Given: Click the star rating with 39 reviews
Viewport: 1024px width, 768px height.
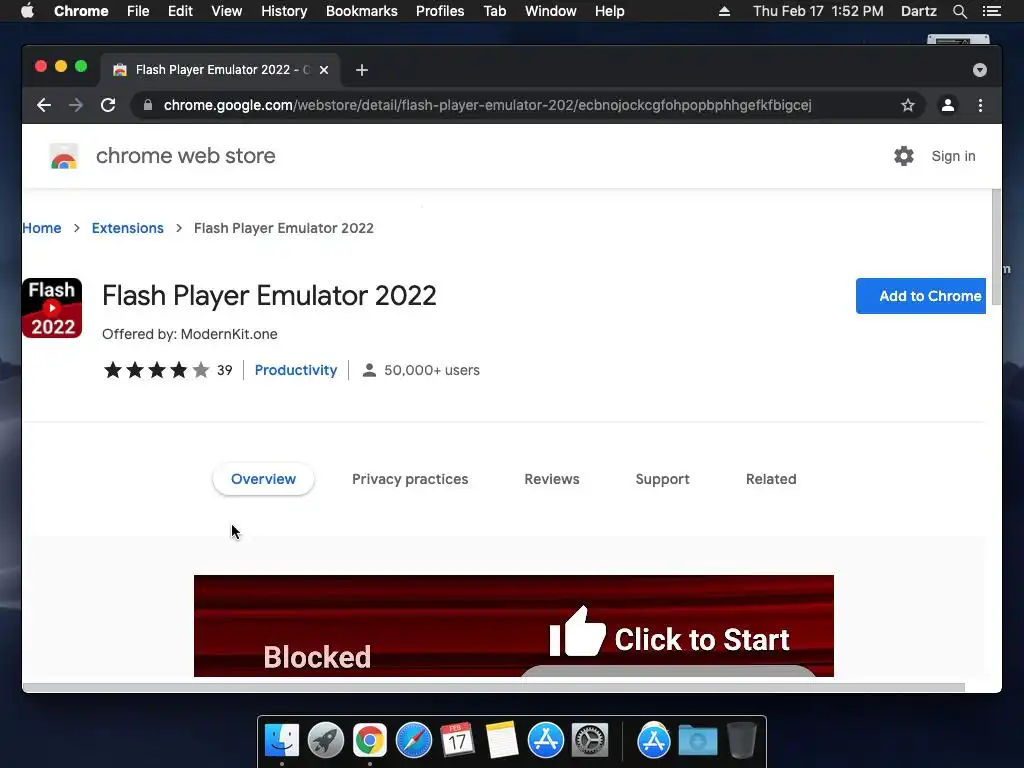Looking at the screenshot, I should pyautogui.click(x=167, y=370).
